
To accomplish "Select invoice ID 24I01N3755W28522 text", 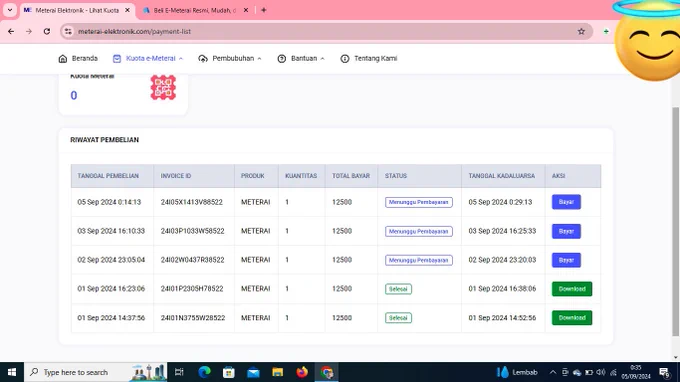I will [193, 318].
